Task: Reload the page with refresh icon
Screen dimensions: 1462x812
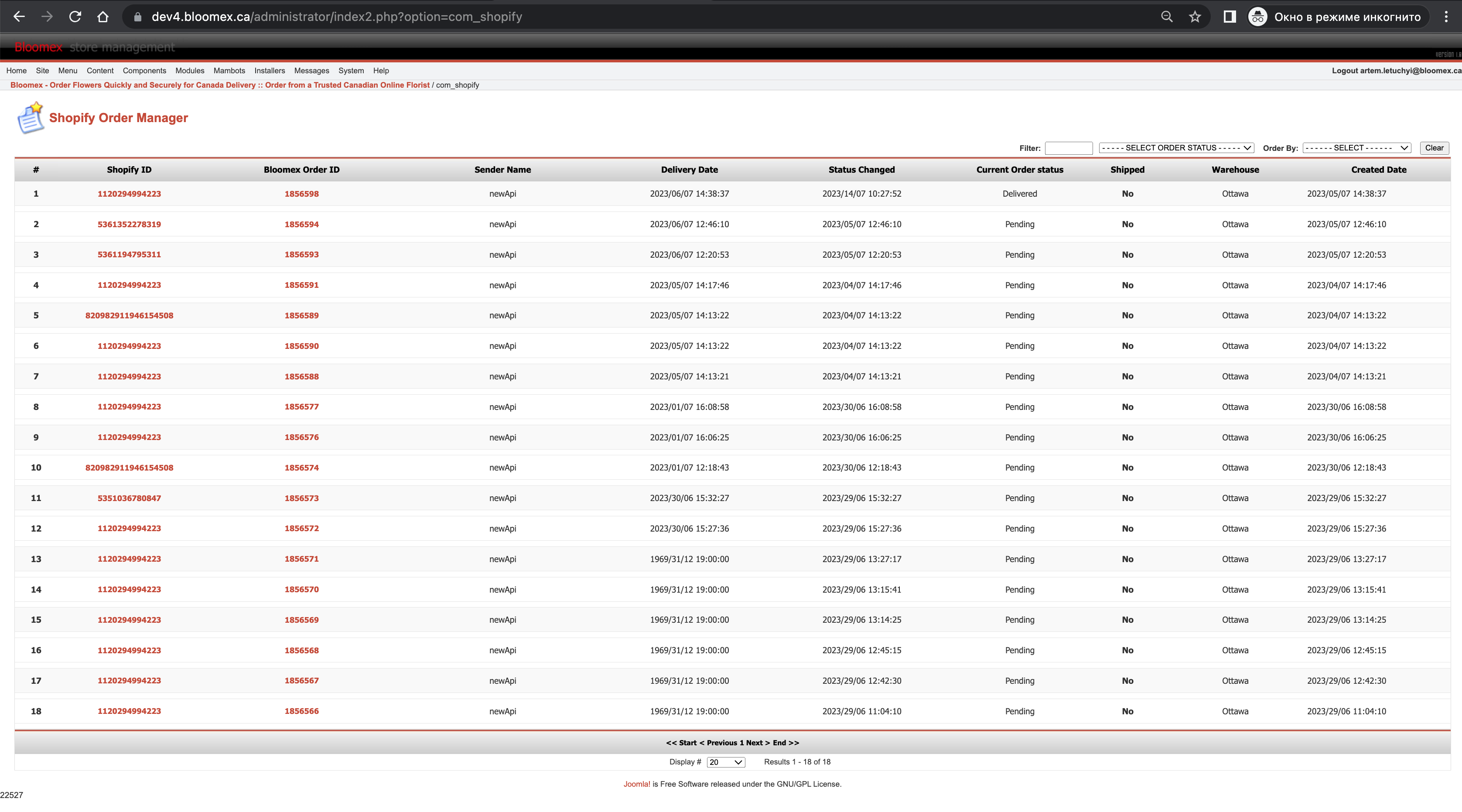Action: click(75, 17)
